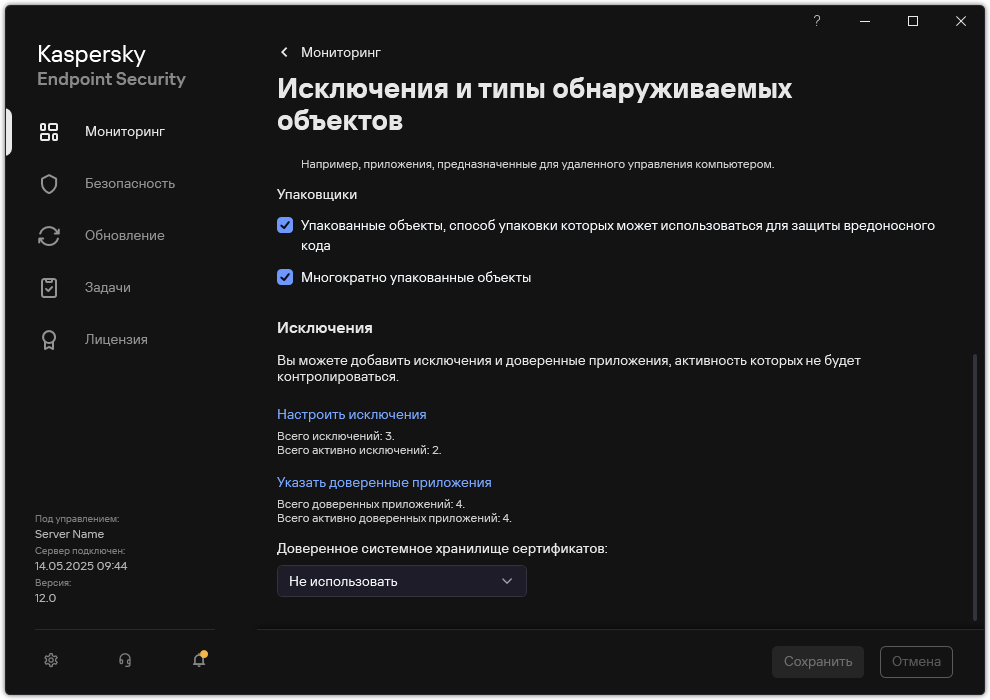Screen dimensions: 990x700
Task: Open Настроить исключения link
Action: click(x=350, y=414)
